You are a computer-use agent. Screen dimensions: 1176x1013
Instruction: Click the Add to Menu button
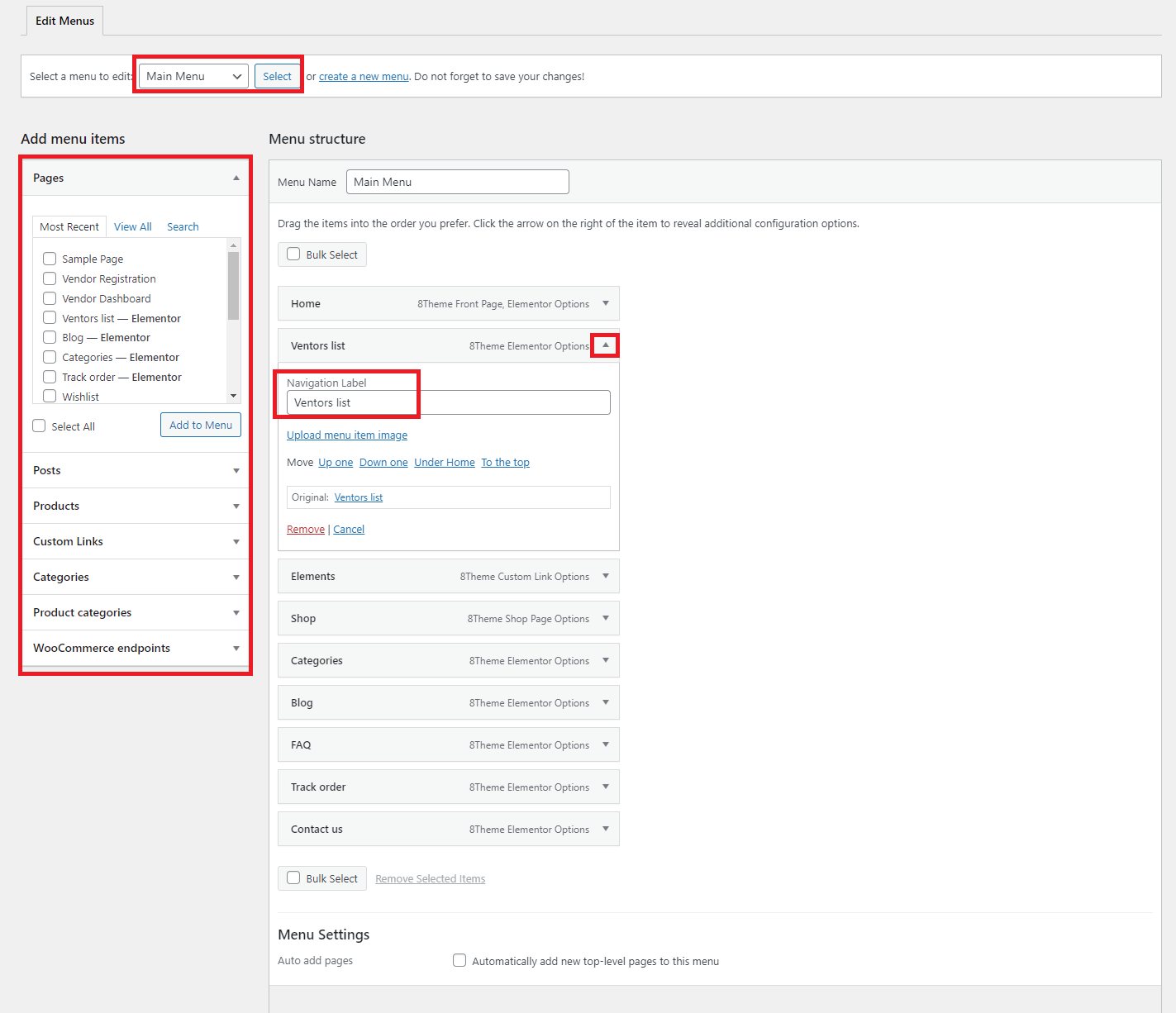201,425
